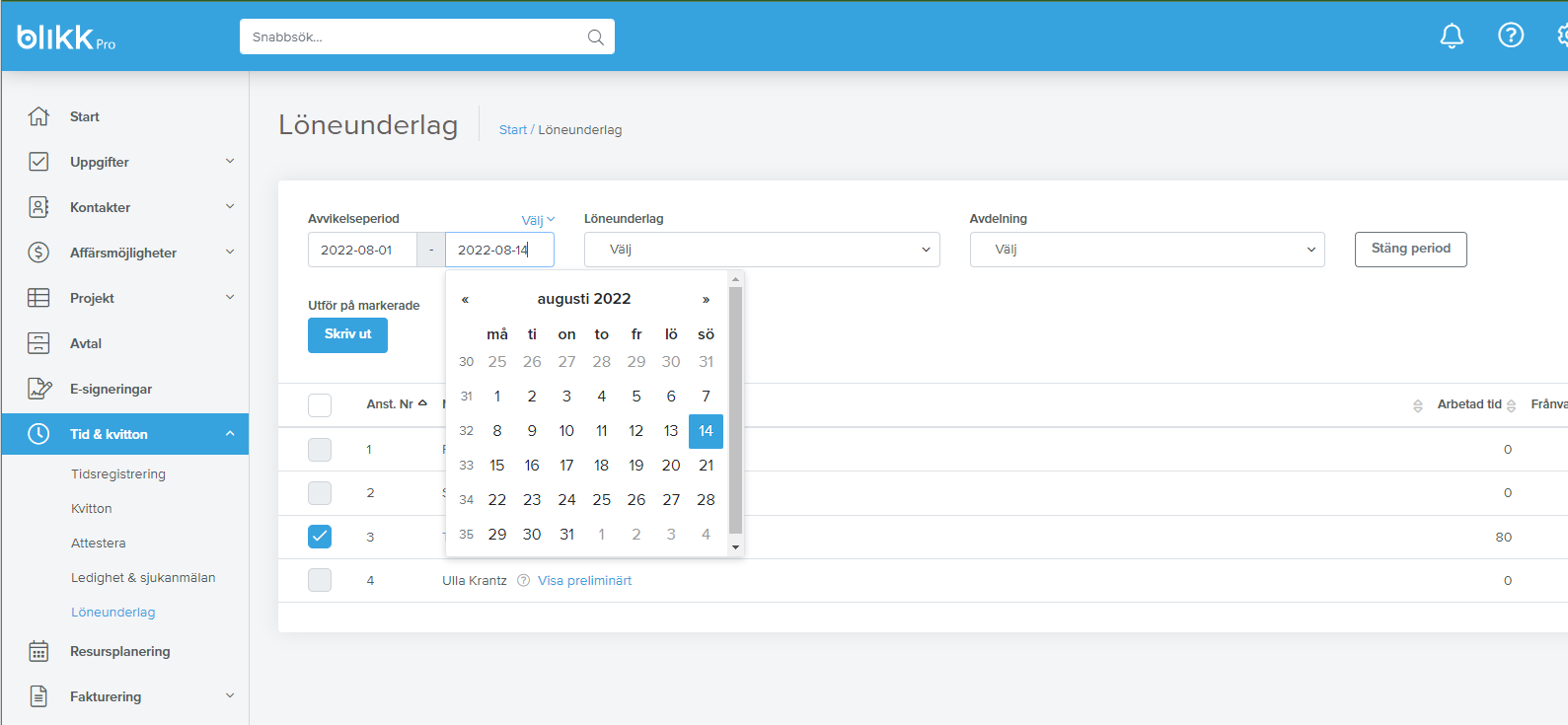This screenshot has height=725, width=1568.
Task: Open the Välj period quick-select dropdown
Action: coord(538,220)
